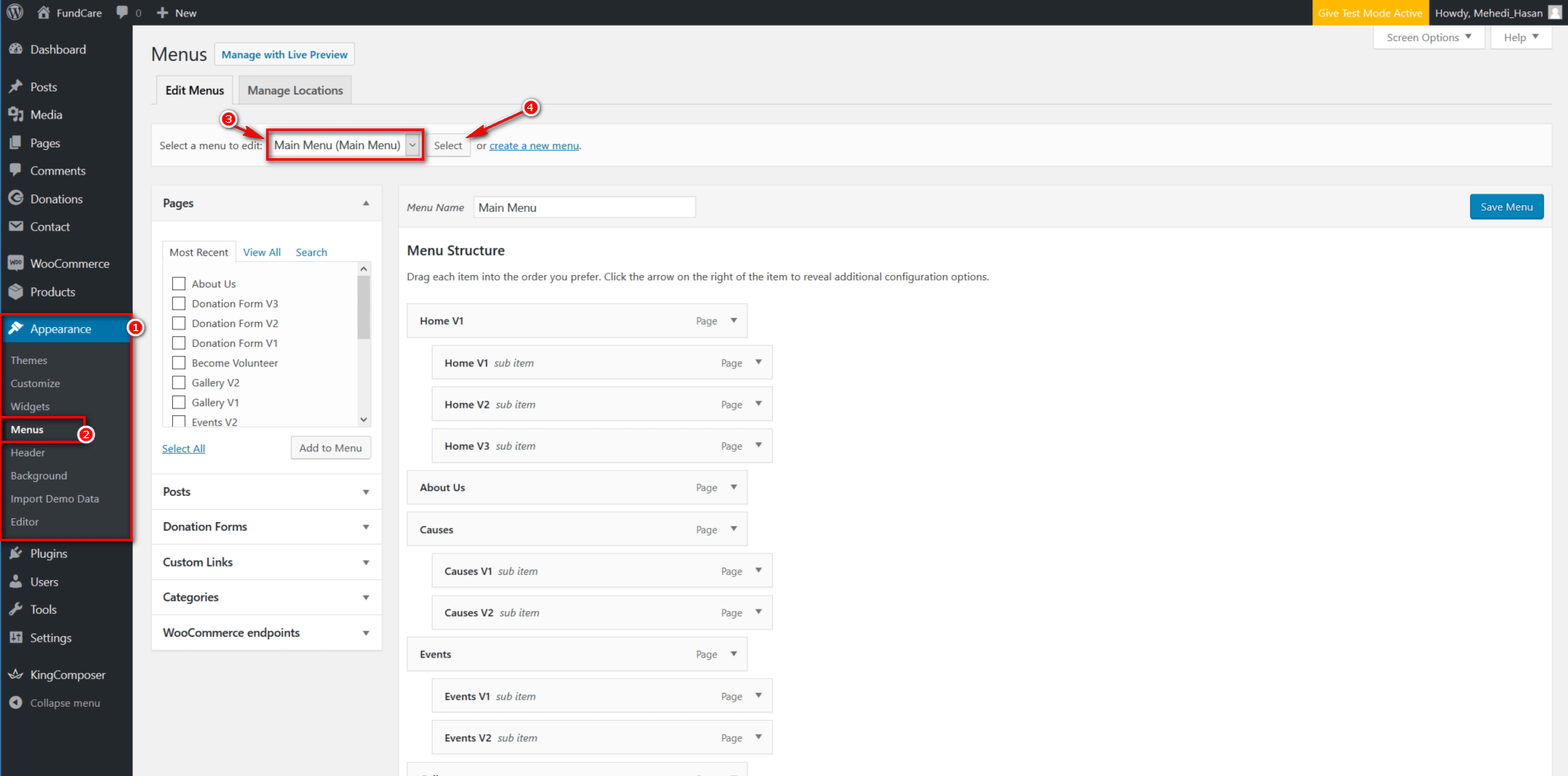Enable the Gallery V2 checkbox
The height and width of the screenshot is (776, 1568).
click(179, 382)
